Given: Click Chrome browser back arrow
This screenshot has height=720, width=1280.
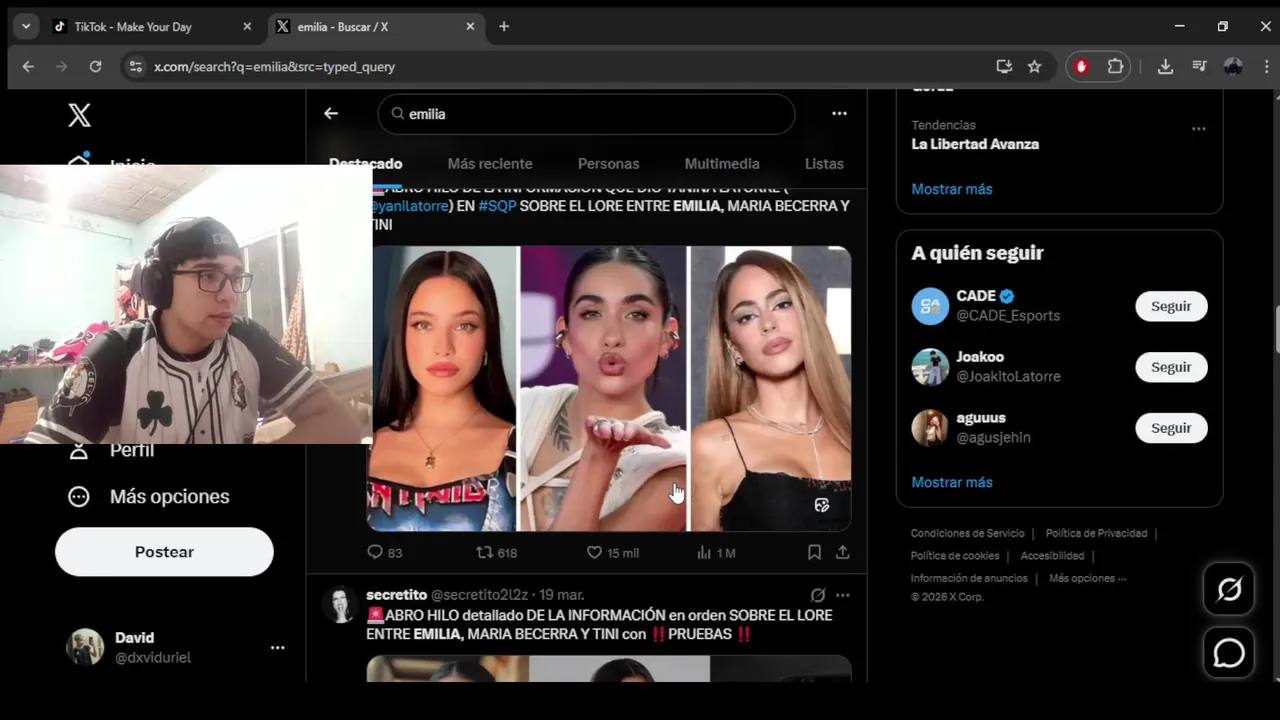Looking at the screenshot, I should point(28,67).
